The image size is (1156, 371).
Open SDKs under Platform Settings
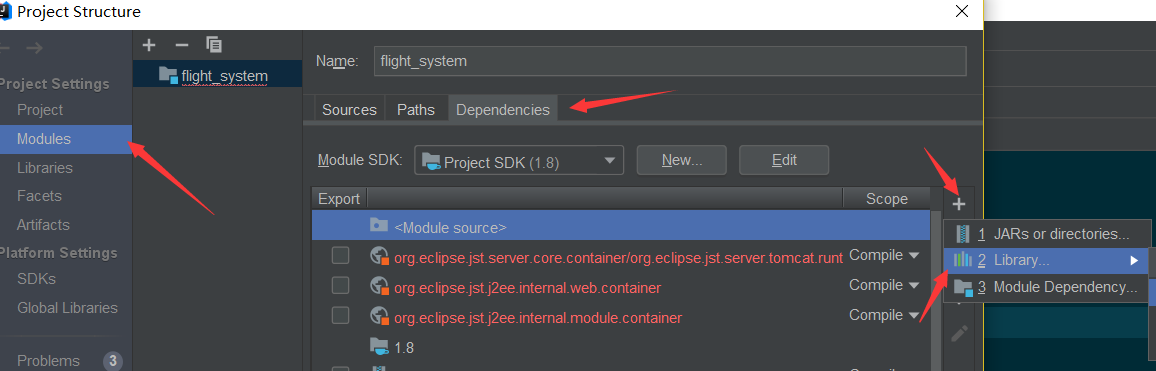point(37,280)
